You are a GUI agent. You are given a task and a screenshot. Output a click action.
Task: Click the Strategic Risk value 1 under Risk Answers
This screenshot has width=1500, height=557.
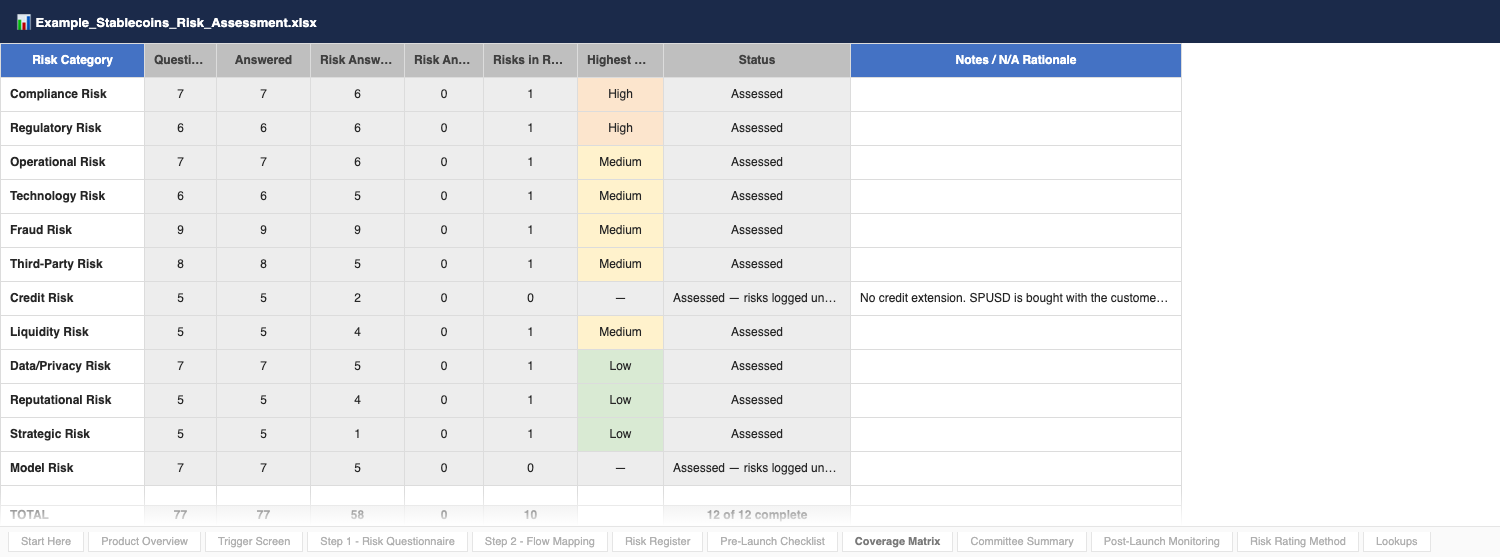pyautogui.click(x=357, y=434)
